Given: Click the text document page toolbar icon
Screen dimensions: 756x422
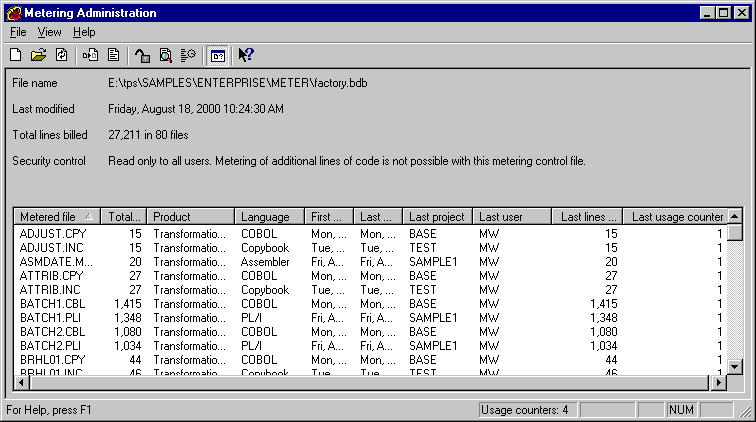Looking at the screenshot, I should point(113,55).
